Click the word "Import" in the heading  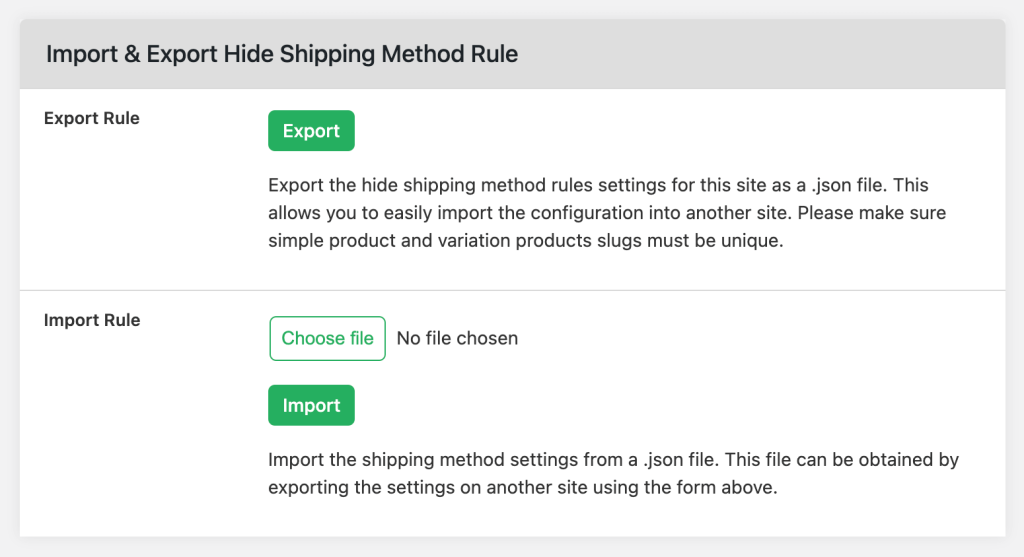pos(81,54)
